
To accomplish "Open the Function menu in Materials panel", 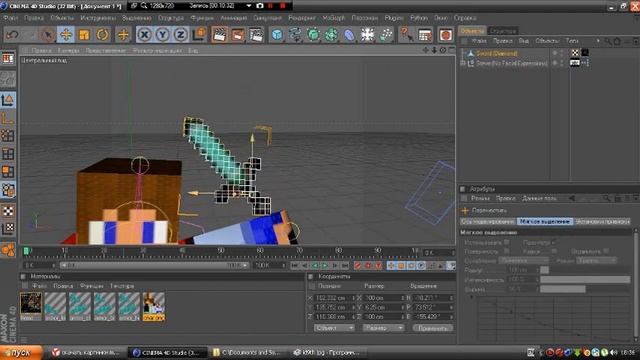I will point(91,286).
